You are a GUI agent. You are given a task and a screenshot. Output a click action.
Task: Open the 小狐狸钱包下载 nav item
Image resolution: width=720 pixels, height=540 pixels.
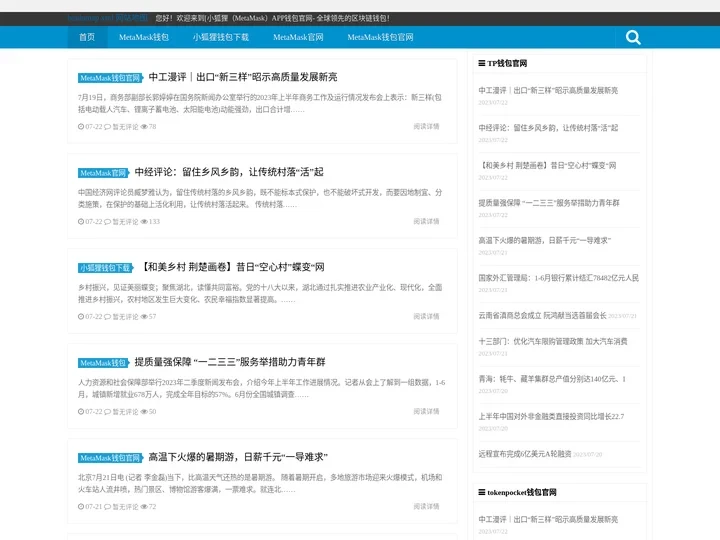click(x=221, y=37)
